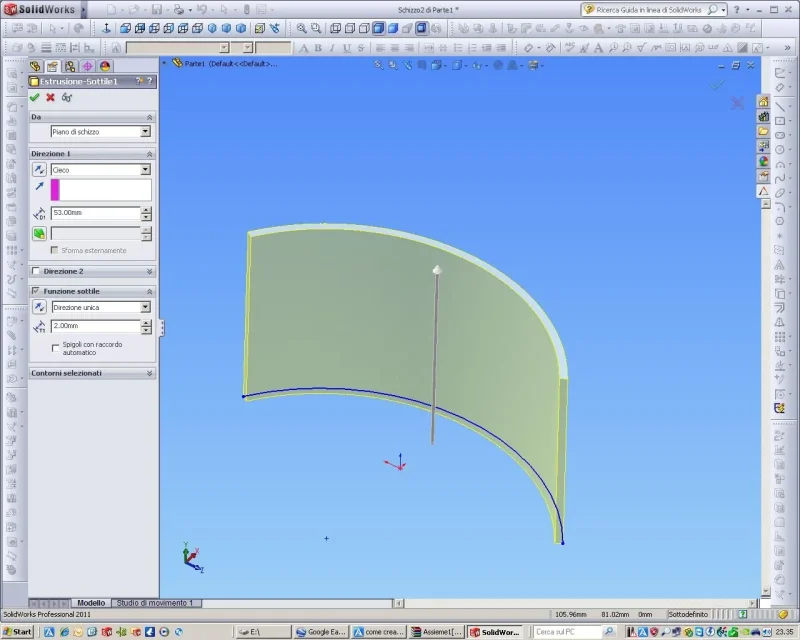
Task: Open the Appearances task pane tab
Action: [x=763, y=161]
